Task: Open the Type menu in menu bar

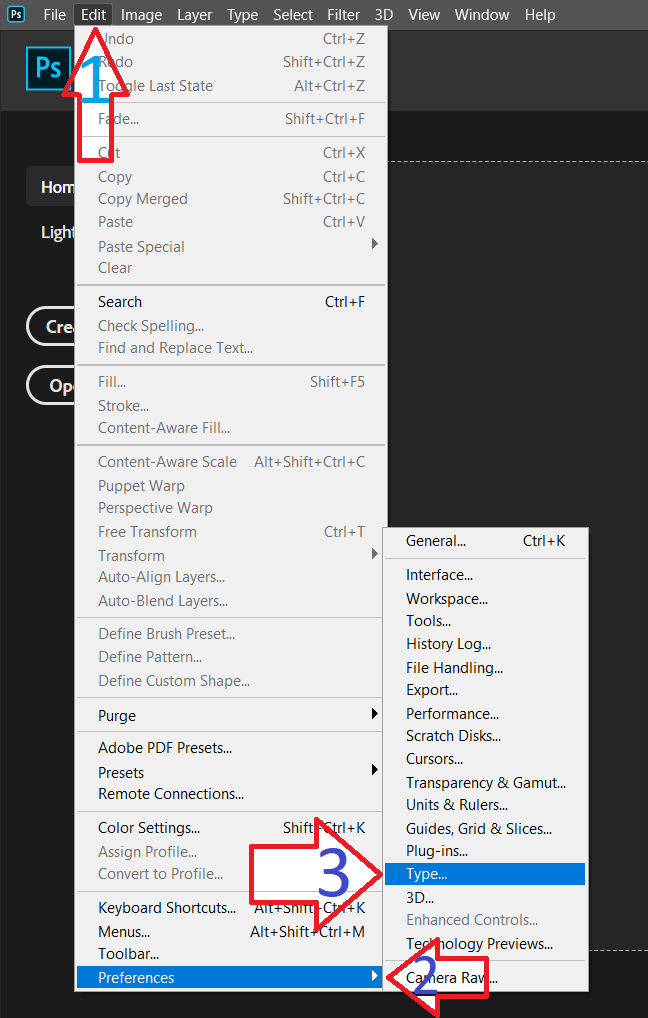Action: point(242,14)
